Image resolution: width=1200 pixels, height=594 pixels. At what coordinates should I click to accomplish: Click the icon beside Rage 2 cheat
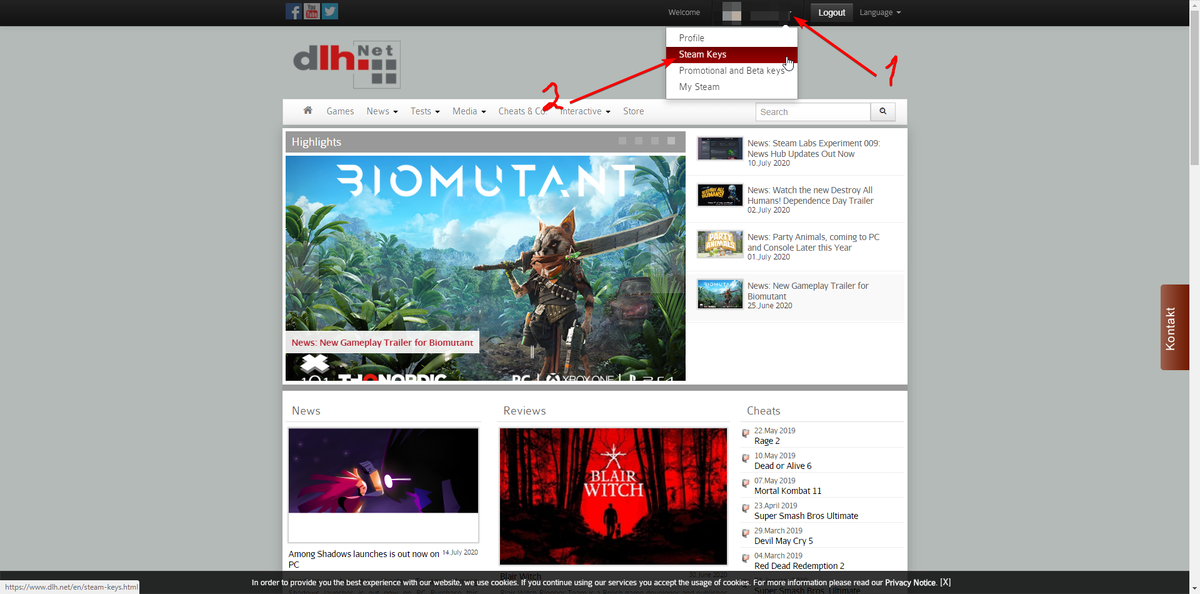click(x=746, y=435)
